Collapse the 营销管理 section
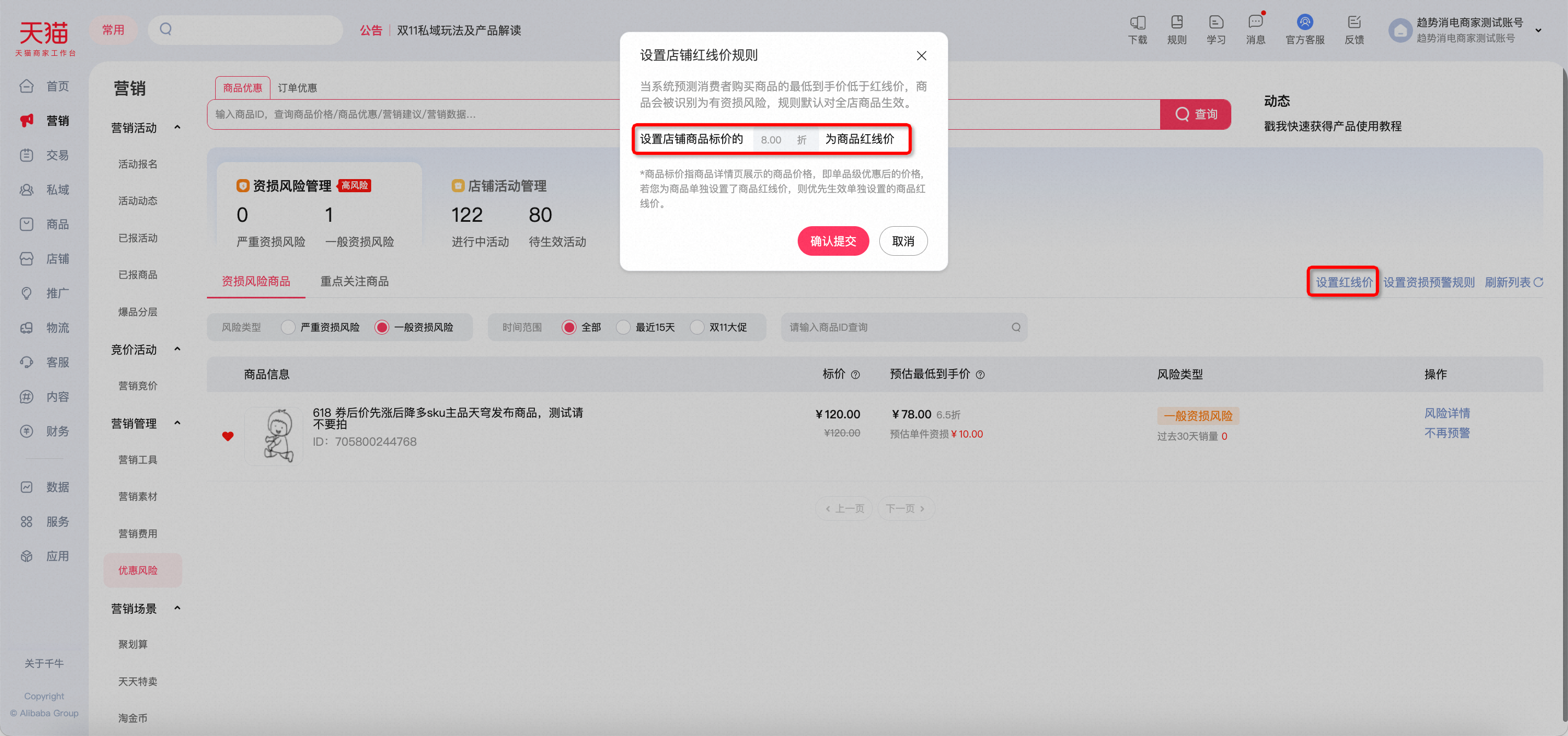The height and width of the screenshot is (736, 1568). pos(177,422)
